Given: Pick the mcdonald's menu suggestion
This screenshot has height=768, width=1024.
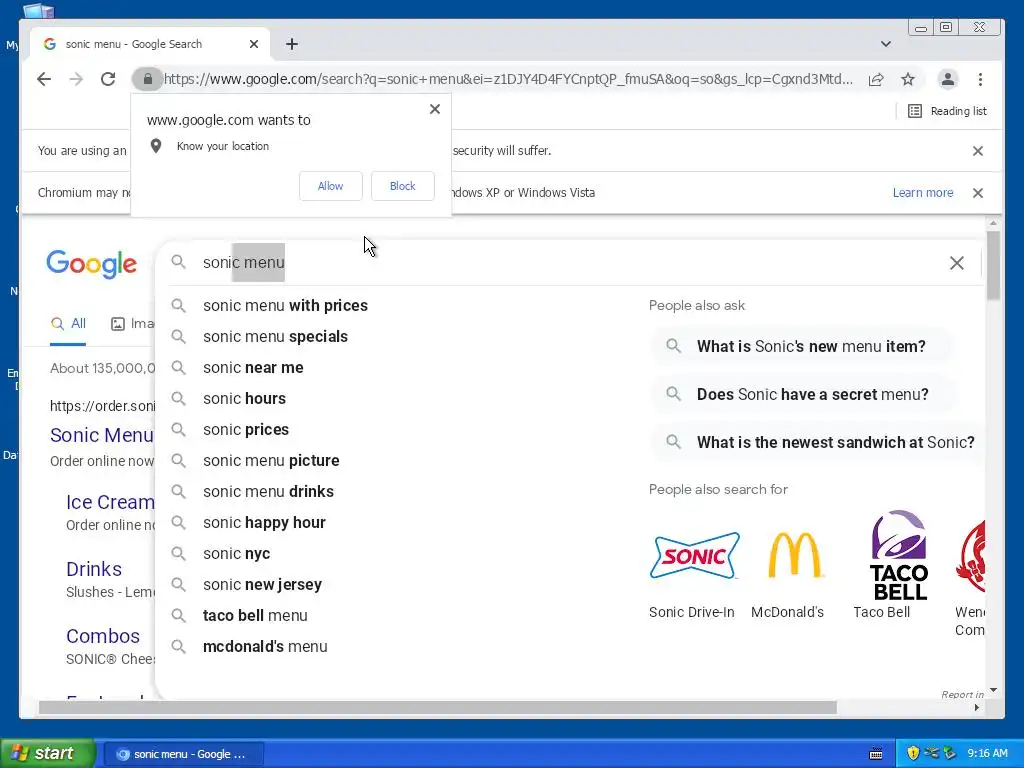Looking at the screenshot, I should pos(265,647).
